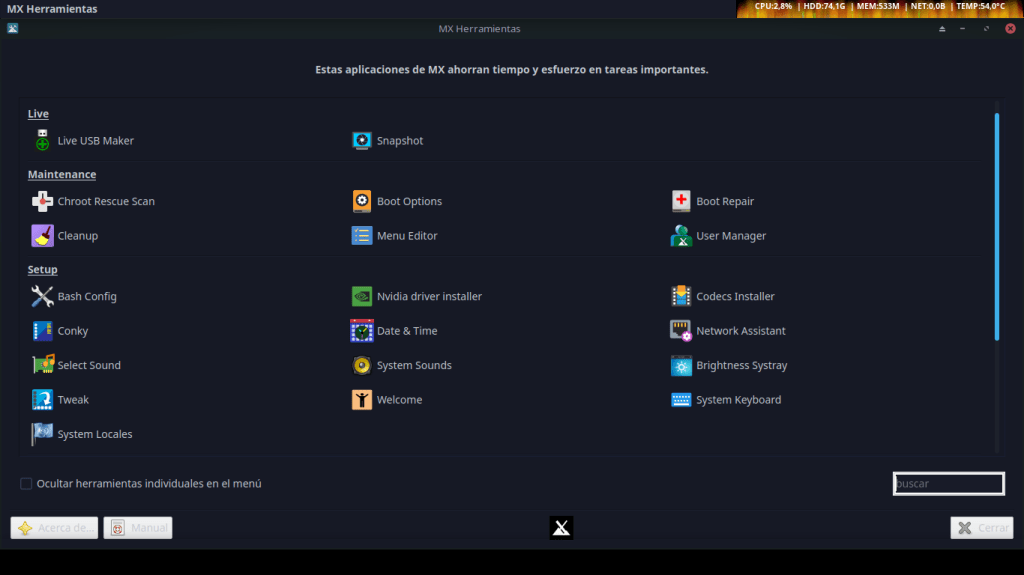Open the Manual button
The image size is (1024, 575).
(138, 528)
